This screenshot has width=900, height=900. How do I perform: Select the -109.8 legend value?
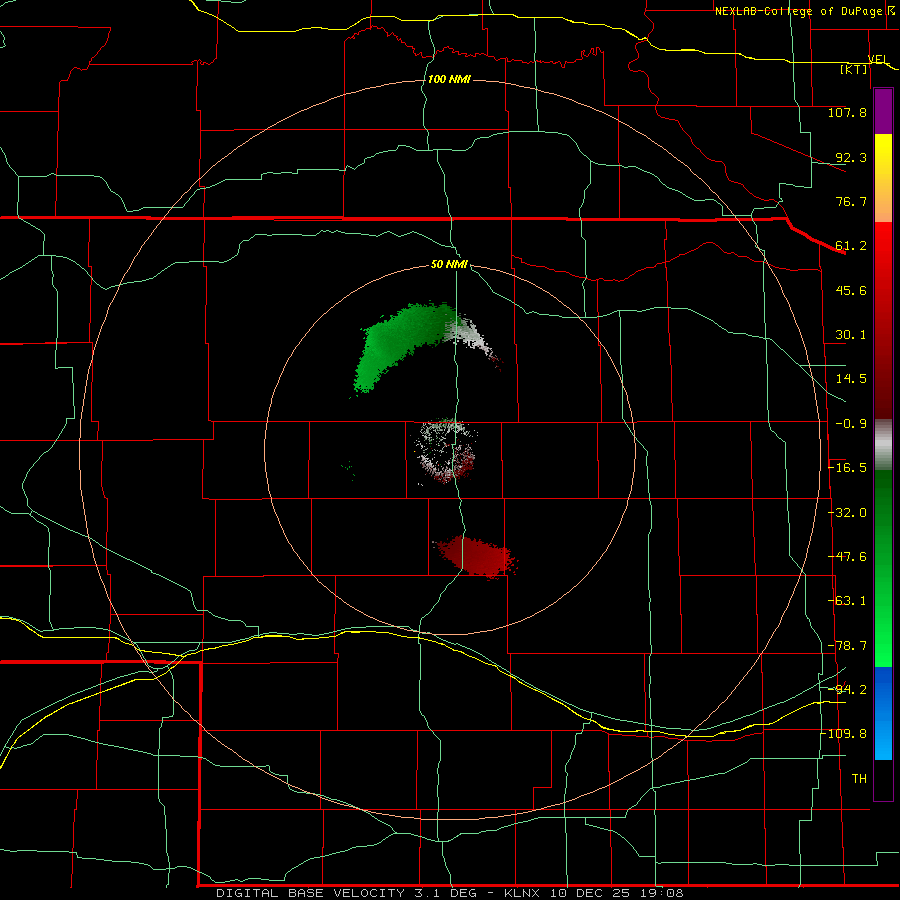(844, 734)
